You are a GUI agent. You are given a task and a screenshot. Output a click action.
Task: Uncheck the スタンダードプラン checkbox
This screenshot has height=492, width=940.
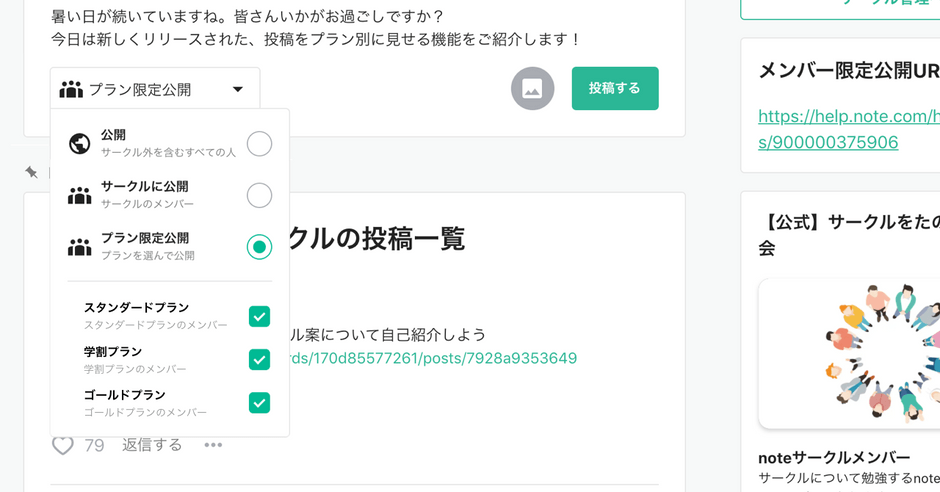pyautogui.click(x=260, y=316)
